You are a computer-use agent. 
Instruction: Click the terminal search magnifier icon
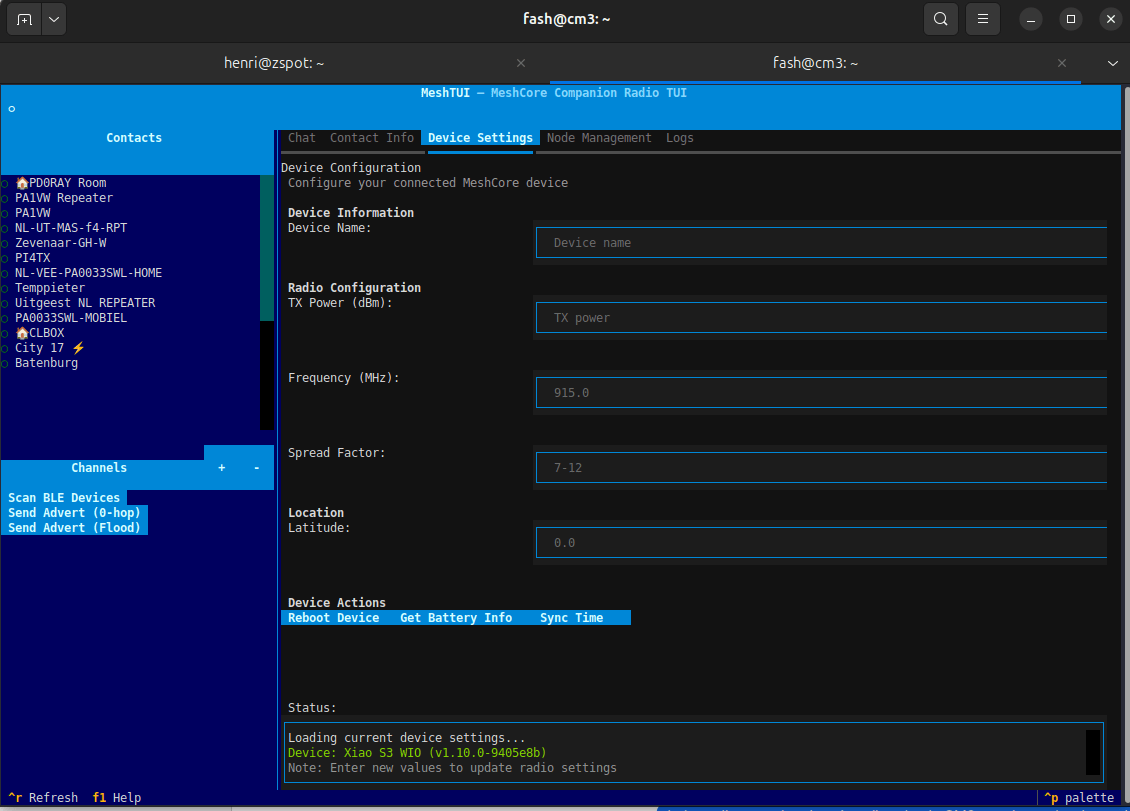940,19
